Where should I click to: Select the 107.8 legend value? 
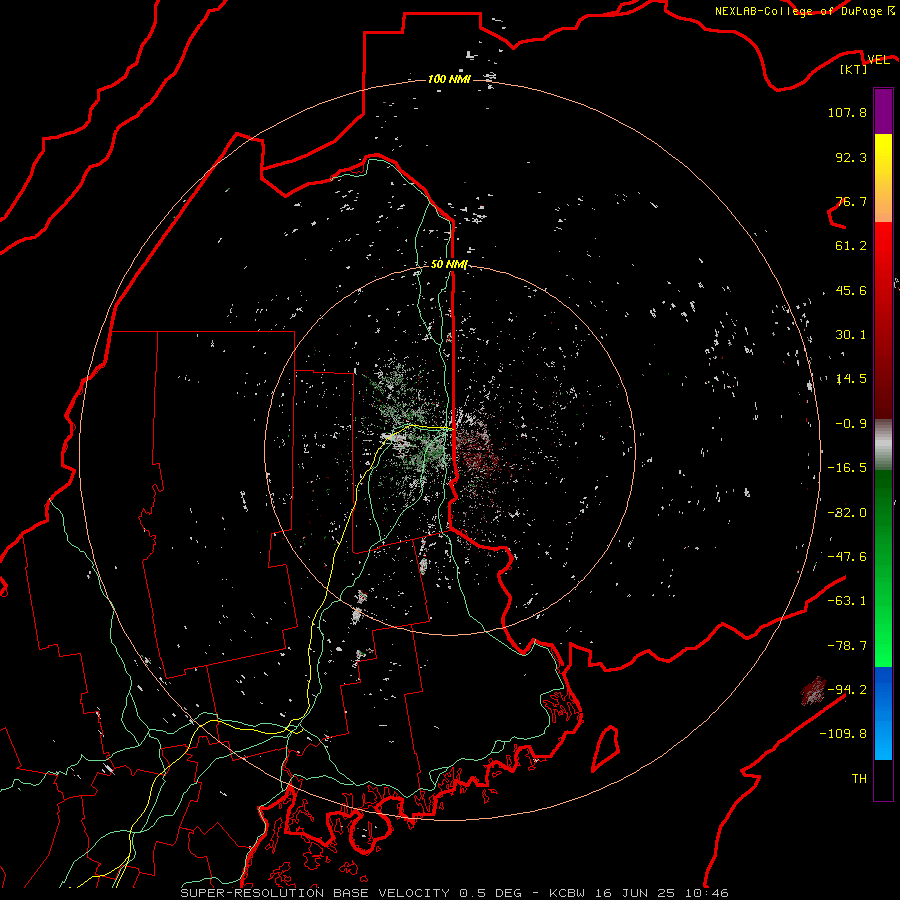[847, 112]
